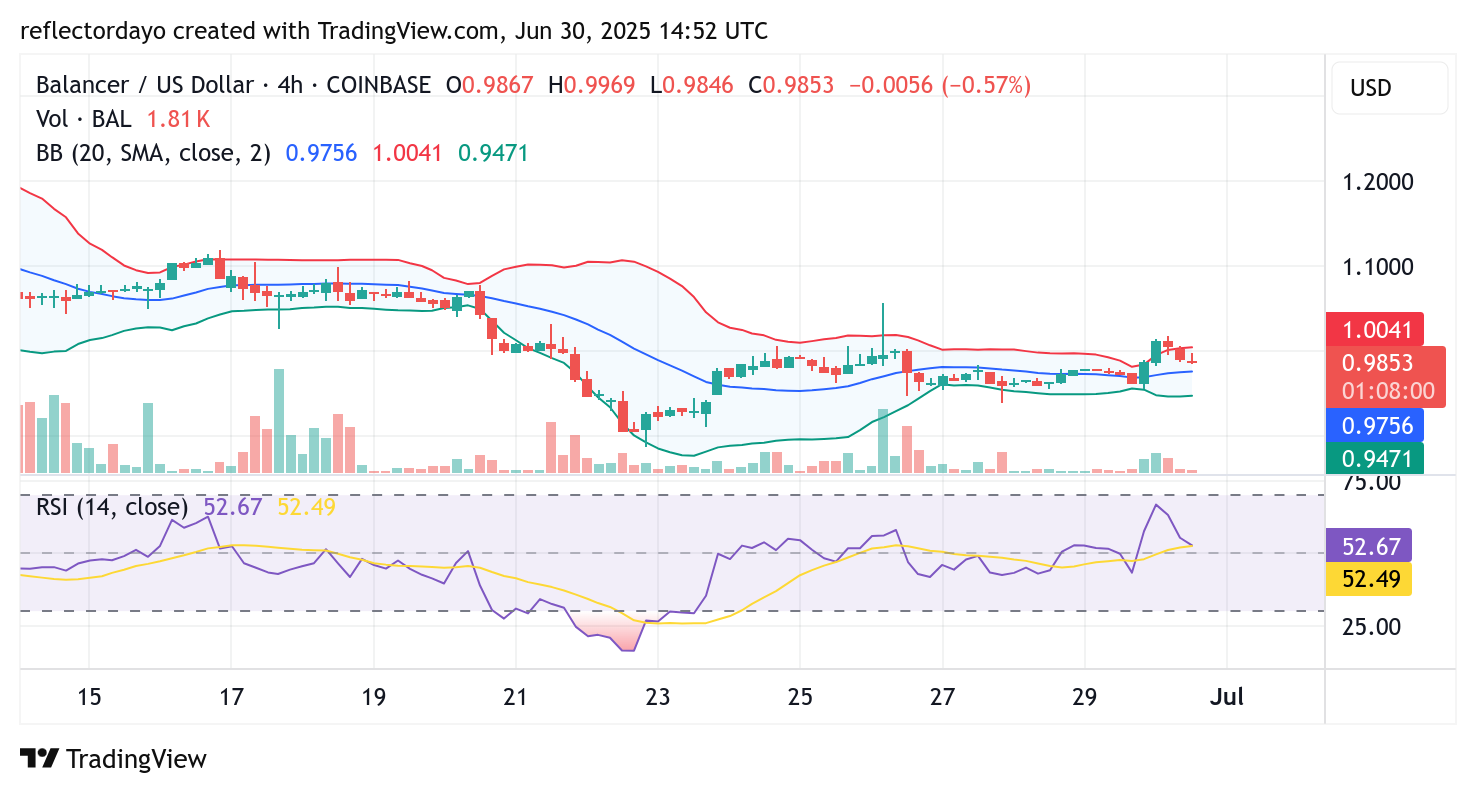Image resolution: width=1476 pixels, height=794 pixels.
Task: Click the yellow RSI MA value 52.49 in legend
Action: [307, 507]
